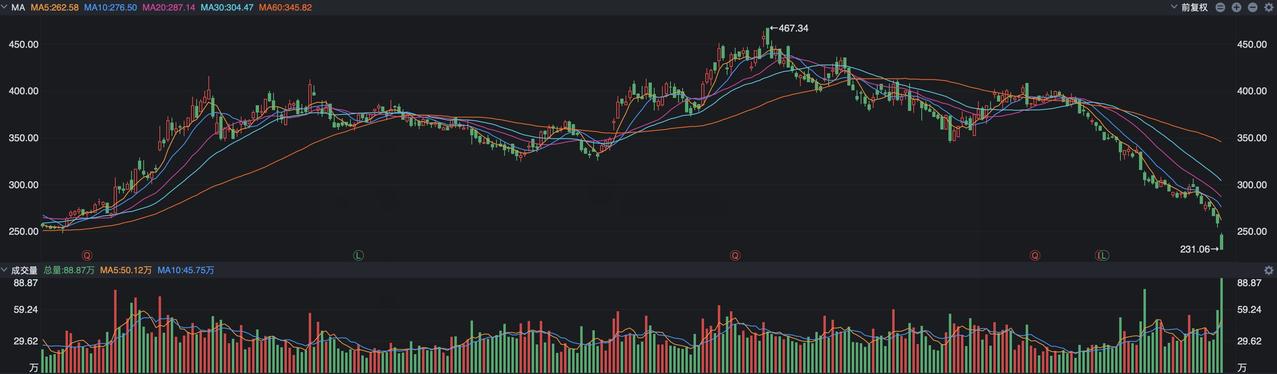Image resolution: width=1277 pixels, height=374 pixels.
Task: Click the 总量:88.87万 volume label
Action: (x=69, y=270)
